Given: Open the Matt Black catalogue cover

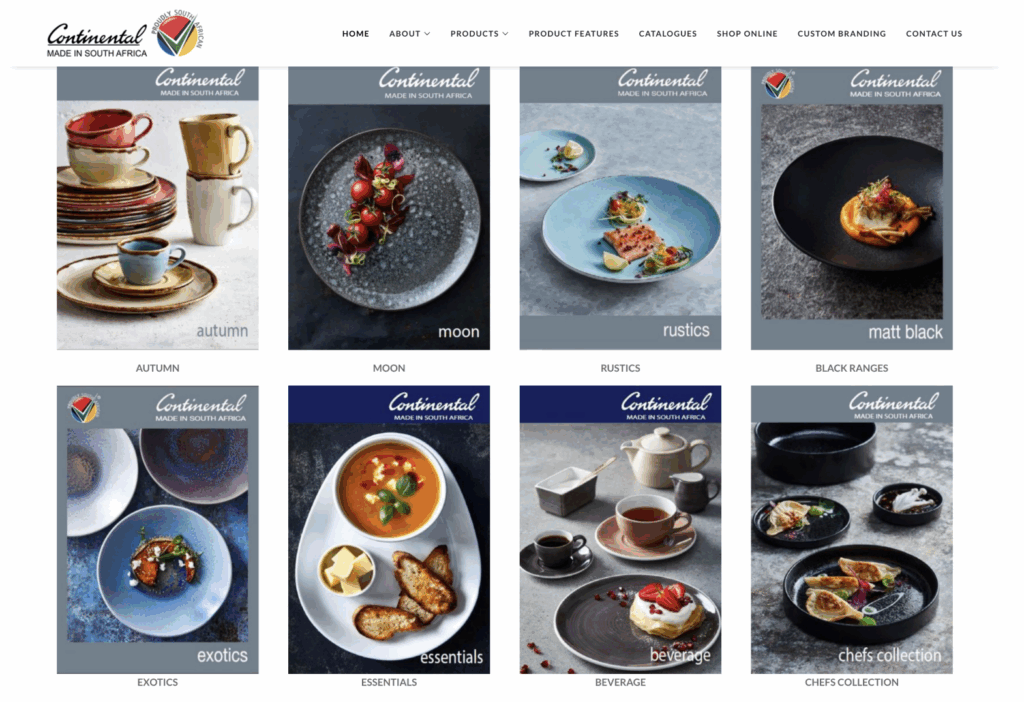Looking at the screenshot, I should (x=852, y=208).
